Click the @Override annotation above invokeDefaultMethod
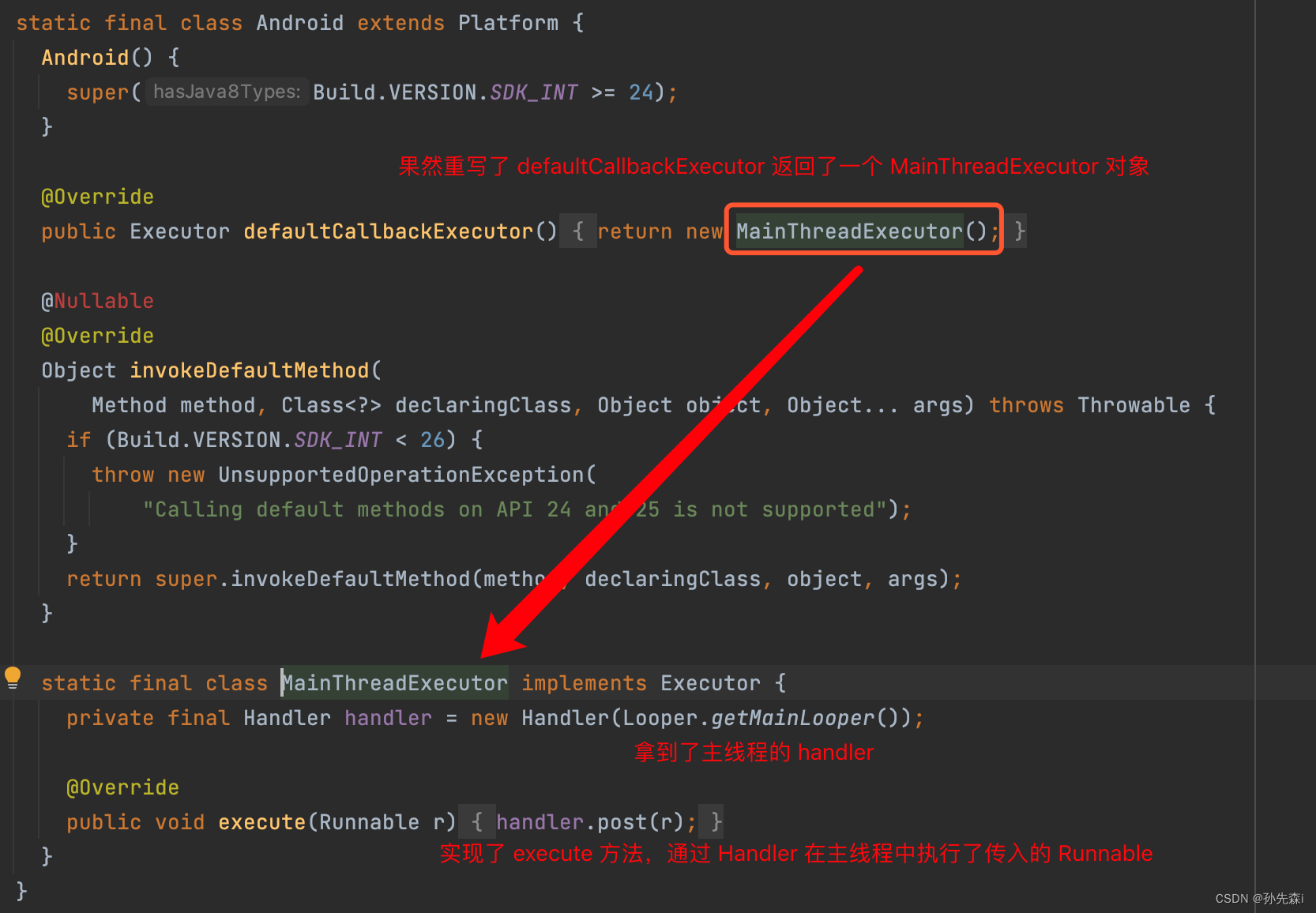Viewport: 1316px width, 913px height. 98,336
